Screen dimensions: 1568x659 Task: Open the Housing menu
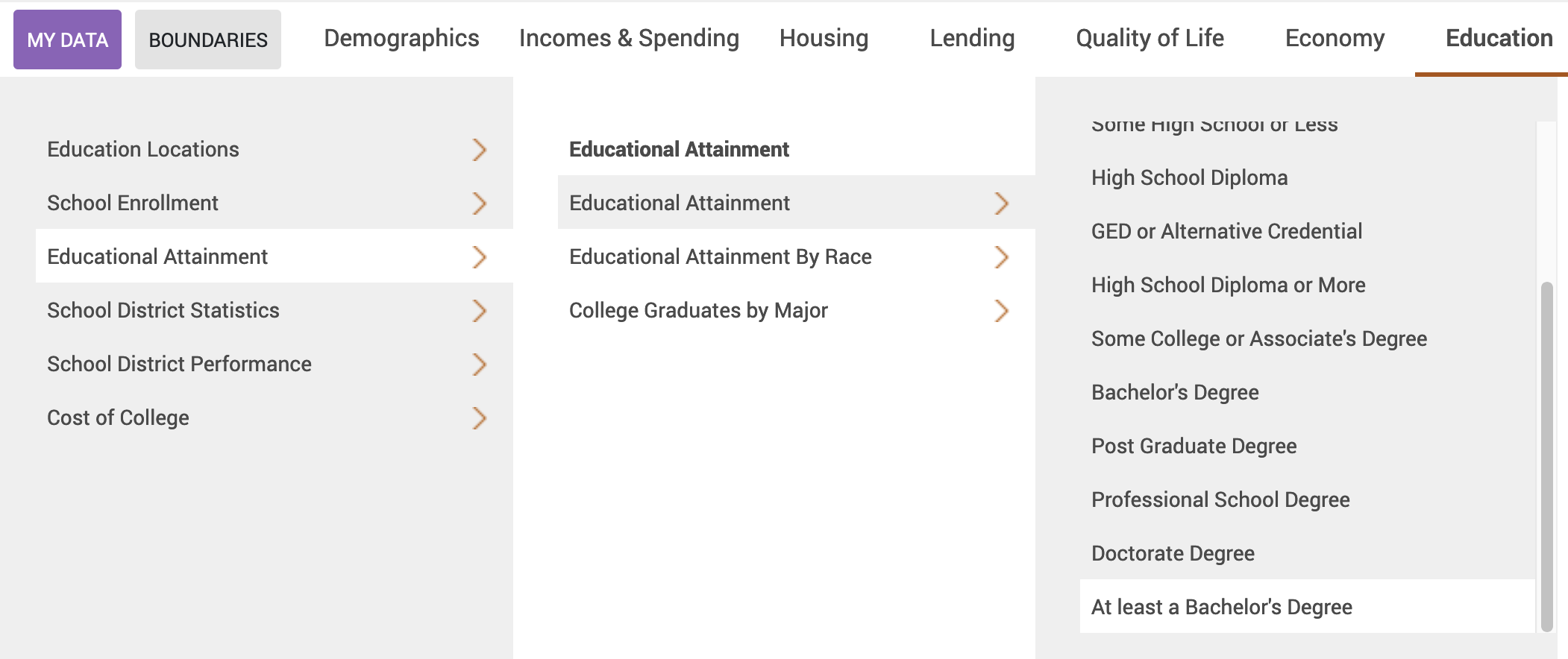coord(824,38)
